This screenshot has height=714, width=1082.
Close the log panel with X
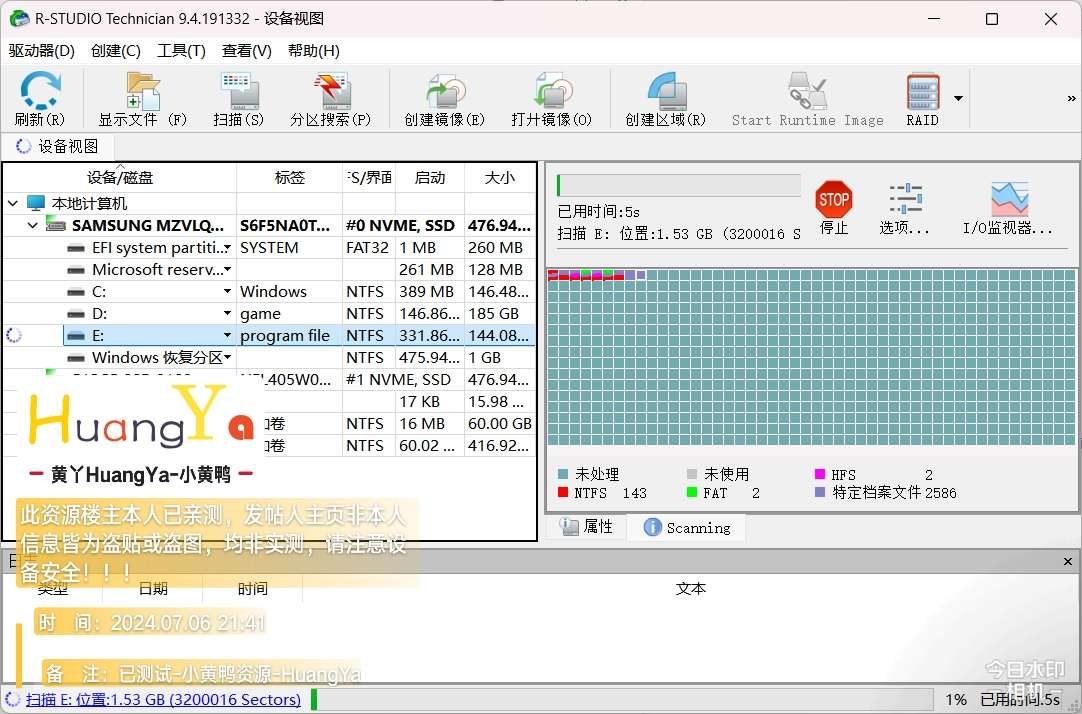[x=1068, y=562]
